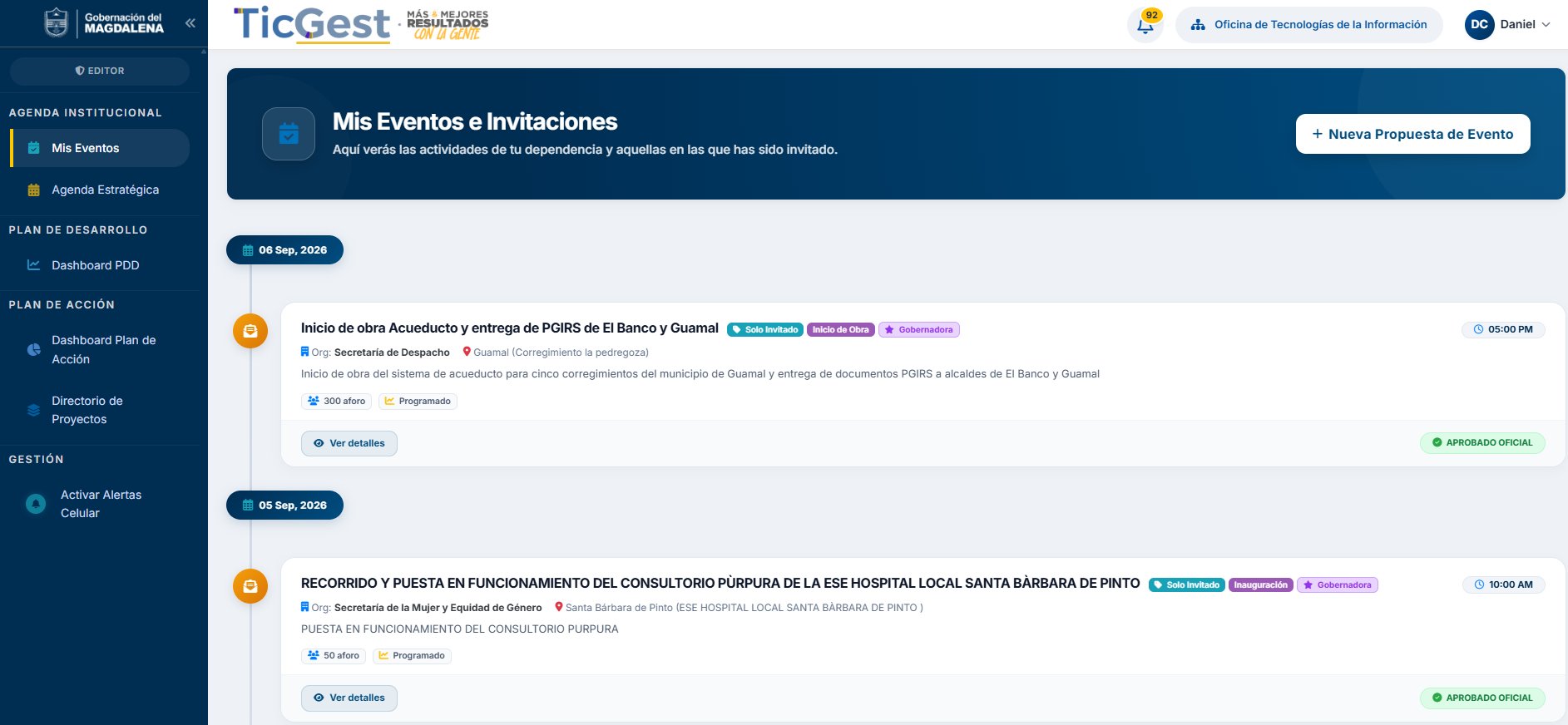Open Agenda Estratégica in the sidebar
1568x725 pixels.
coord(100,190)
